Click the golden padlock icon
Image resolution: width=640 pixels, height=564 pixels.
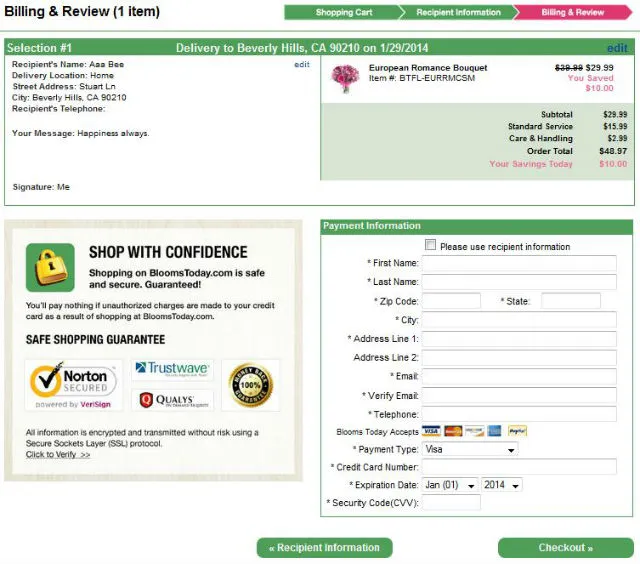pyautogui.click(x=51, y=268)
